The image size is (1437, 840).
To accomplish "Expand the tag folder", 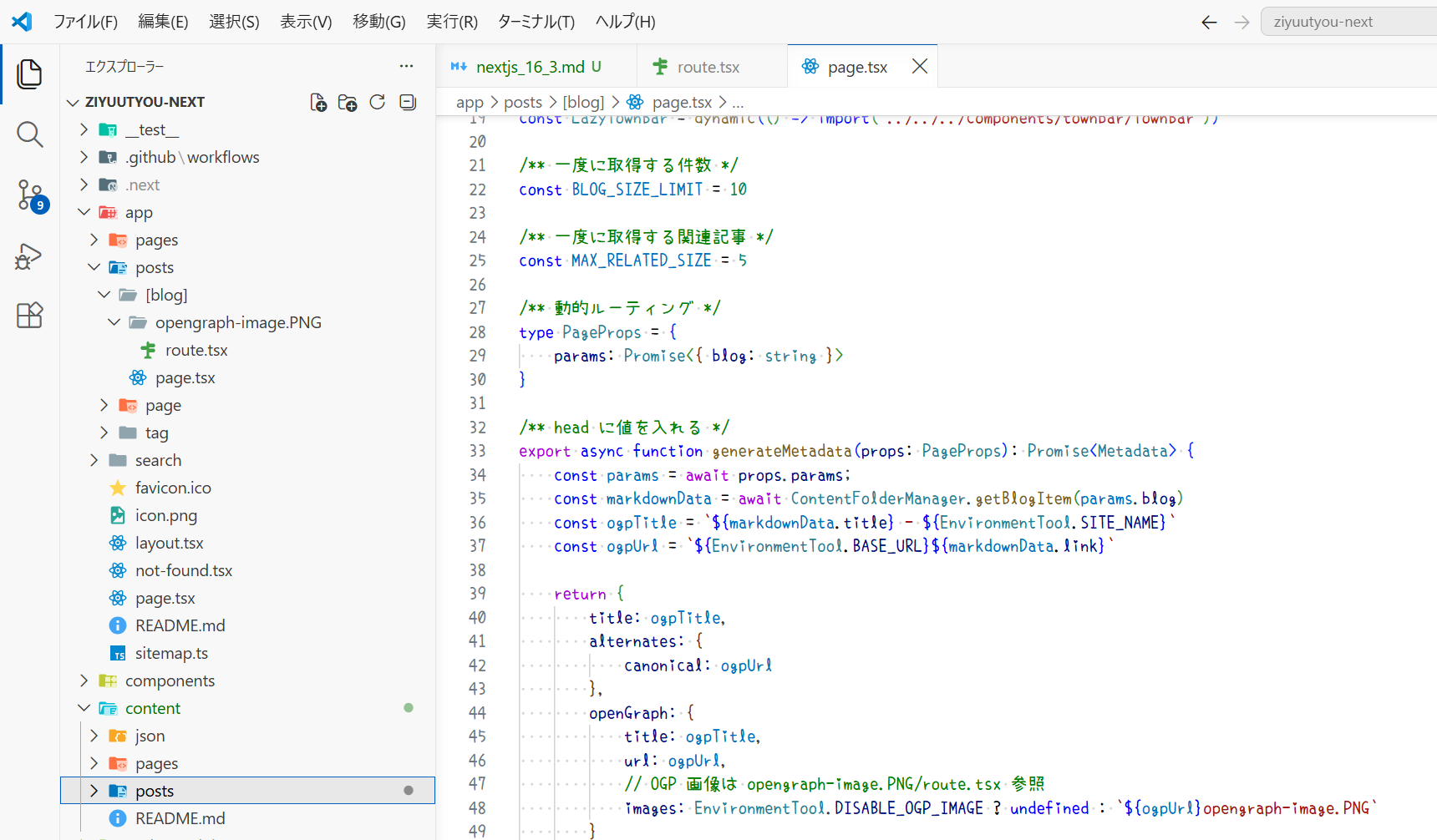I will click(x=104, y=433).
